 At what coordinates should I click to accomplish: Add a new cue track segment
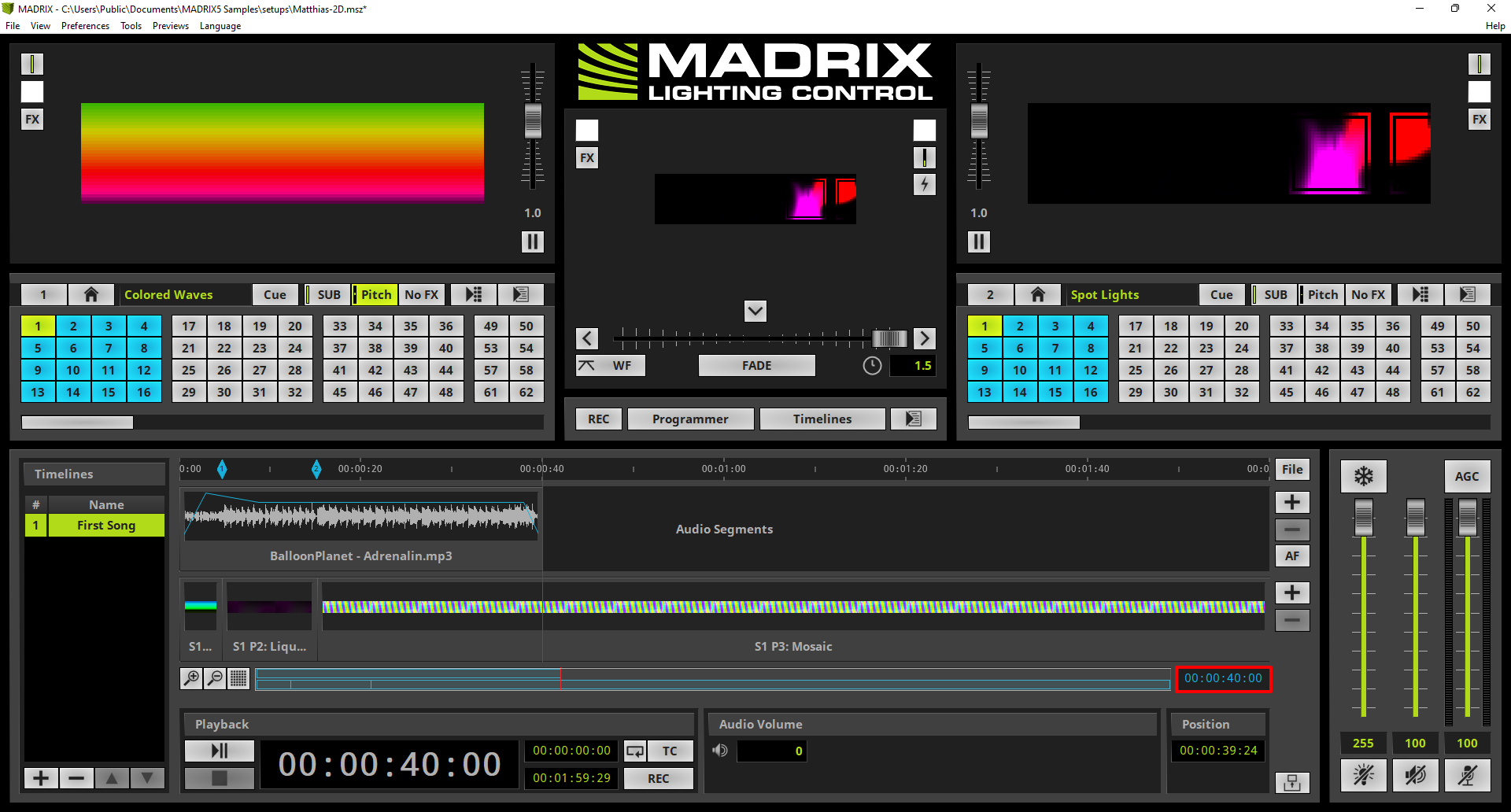point(1292,593)
